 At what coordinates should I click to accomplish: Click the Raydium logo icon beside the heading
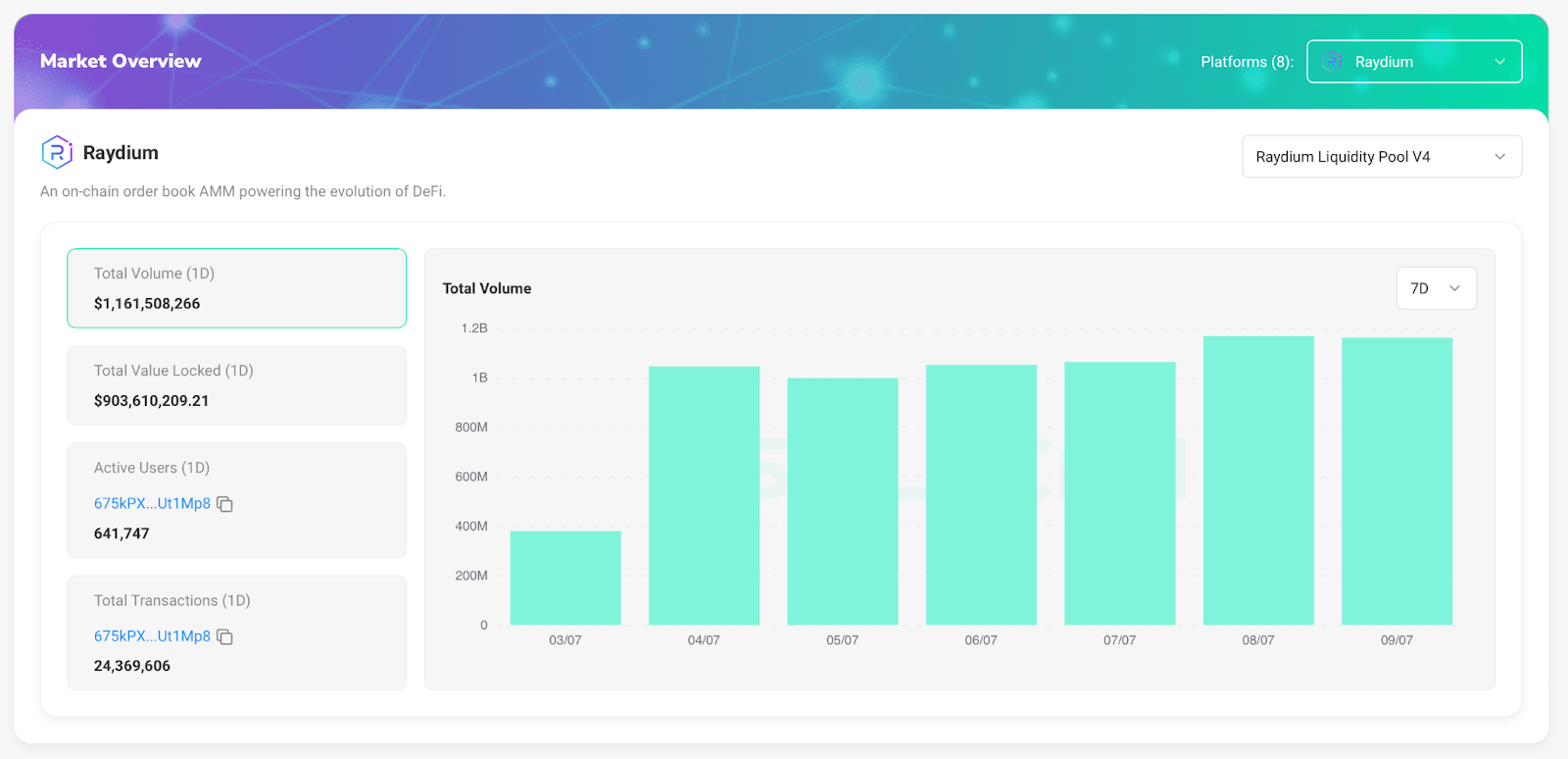coord(57,153)
